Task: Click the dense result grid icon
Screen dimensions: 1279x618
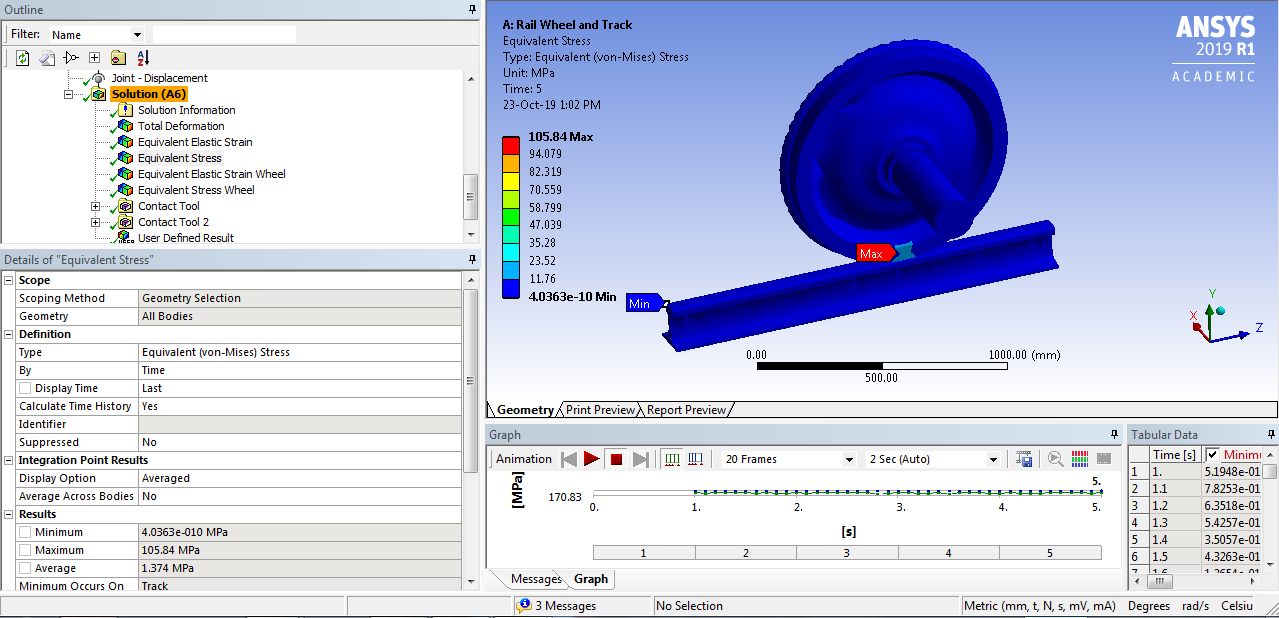Action: (x=1078, y=458)
